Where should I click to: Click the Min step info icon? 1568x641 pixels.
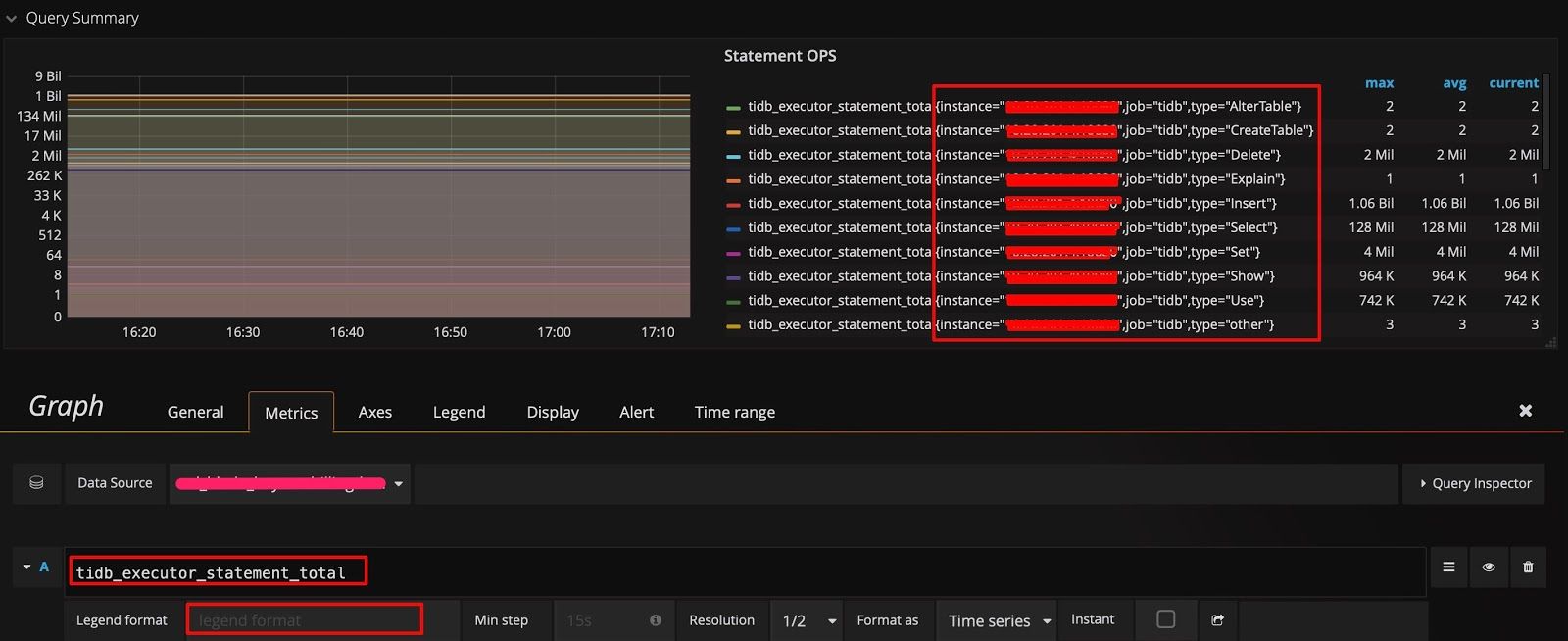pos(656,619)
